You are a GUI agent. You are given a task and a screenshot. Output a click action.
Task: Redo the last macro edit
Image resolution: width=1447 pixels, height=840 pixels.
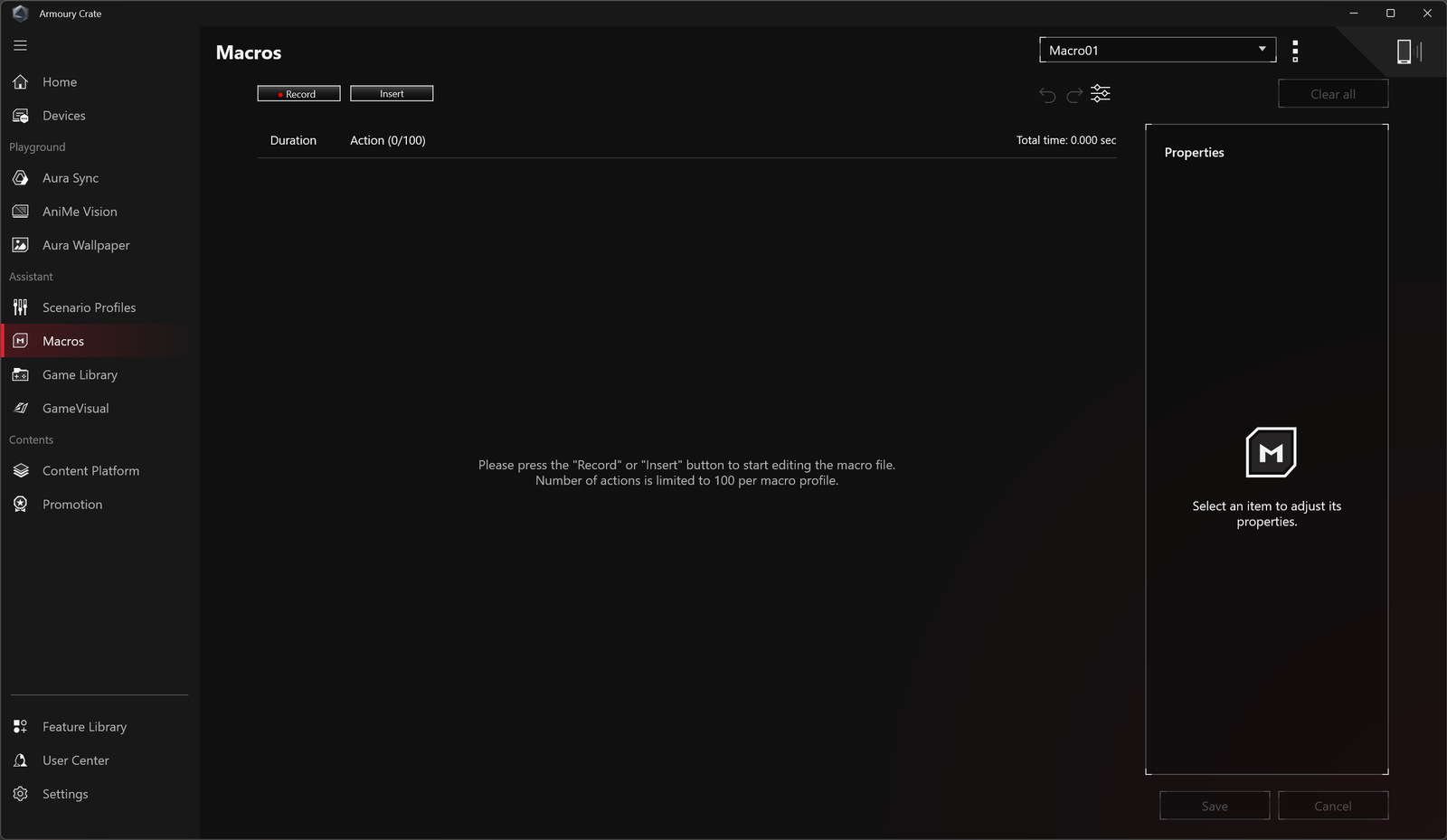pos(1074,95)
